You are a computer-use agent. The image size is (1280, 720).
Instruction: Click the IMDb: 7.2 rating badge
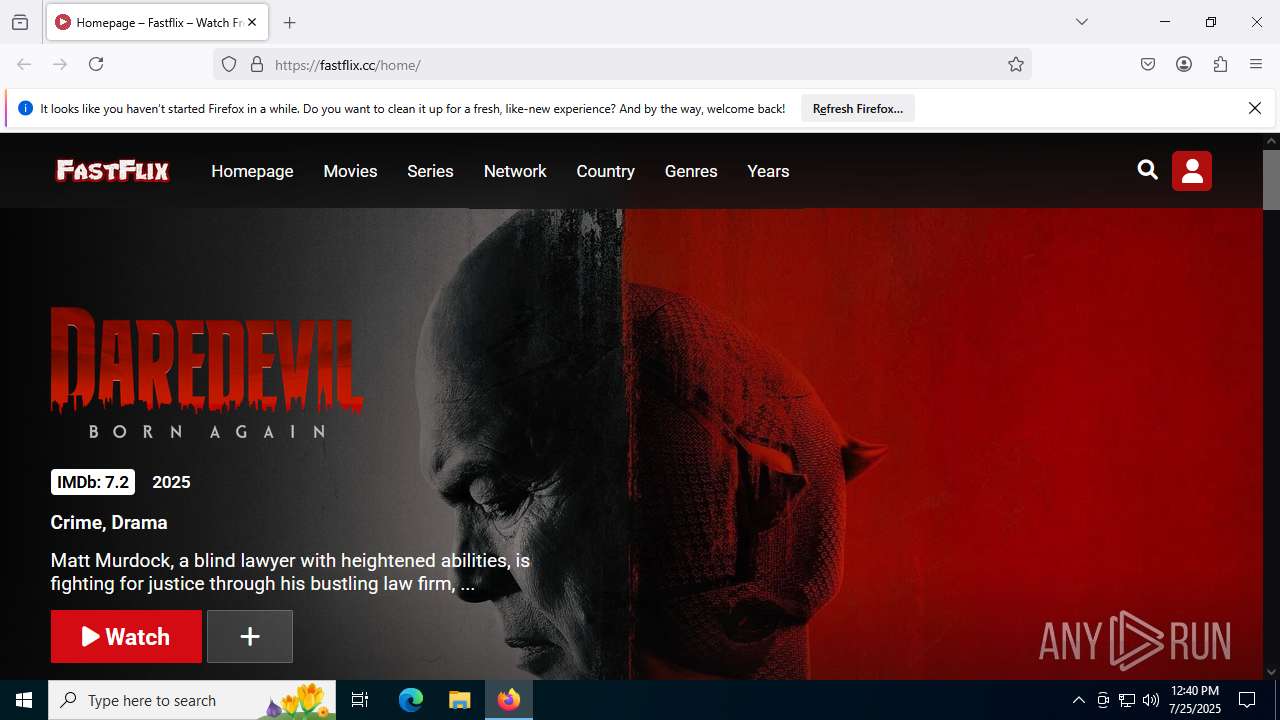pos(93,482)
